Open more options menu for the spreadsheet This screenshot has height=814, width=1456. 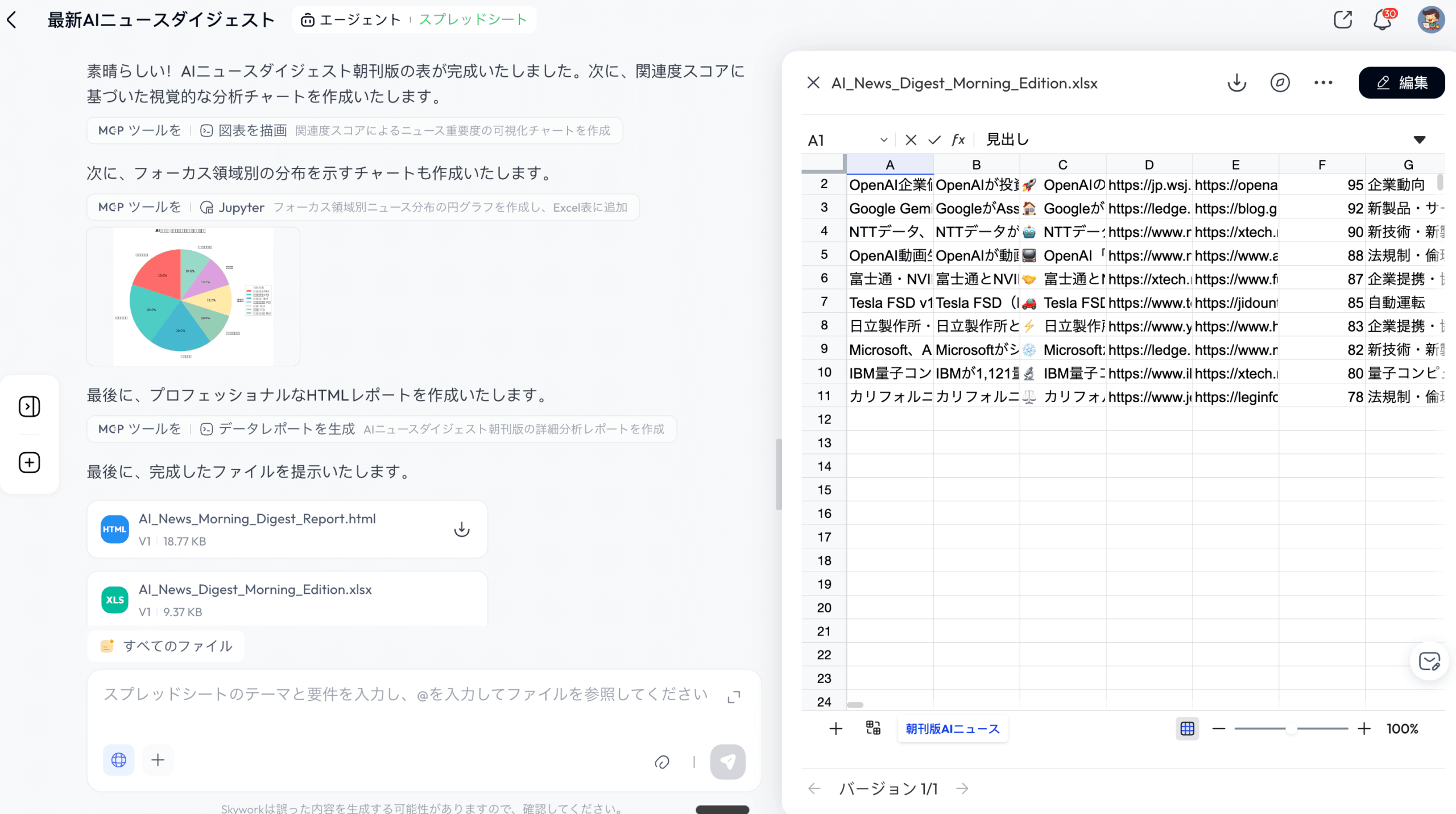[x=1322, y=82]
